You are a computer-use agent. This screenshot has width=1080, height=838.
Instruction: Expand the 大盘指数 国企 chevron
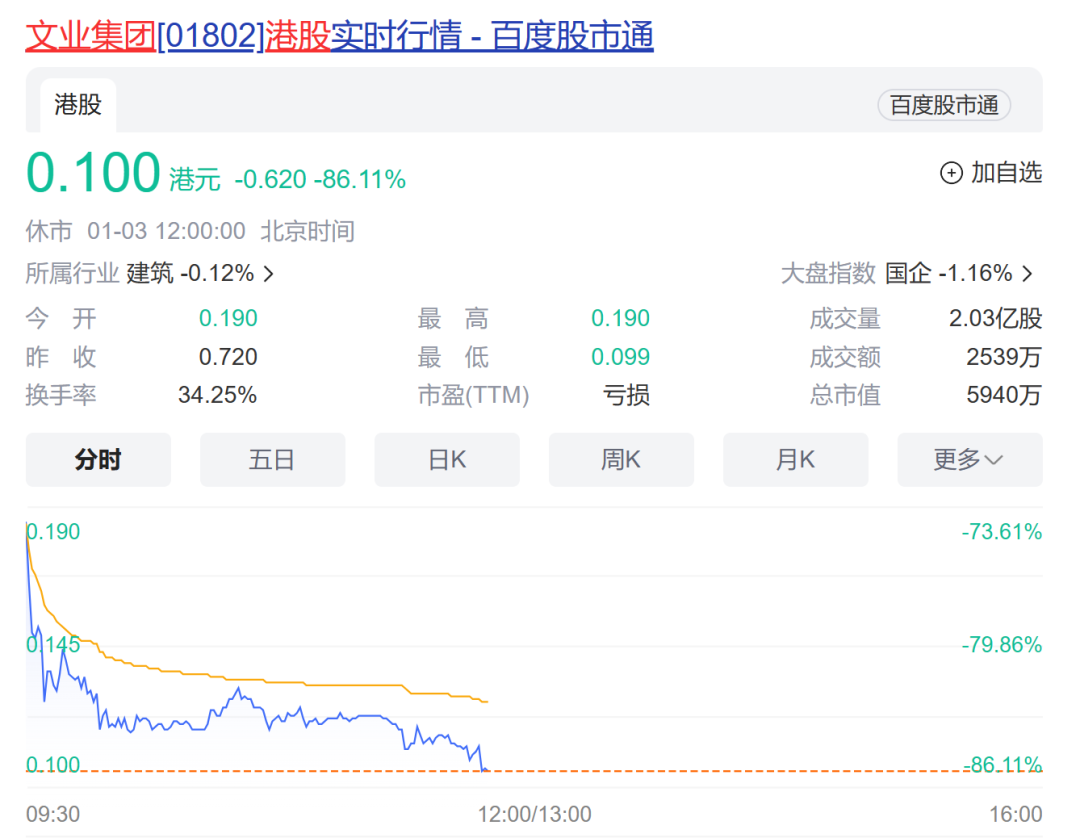coord(1027,273)
